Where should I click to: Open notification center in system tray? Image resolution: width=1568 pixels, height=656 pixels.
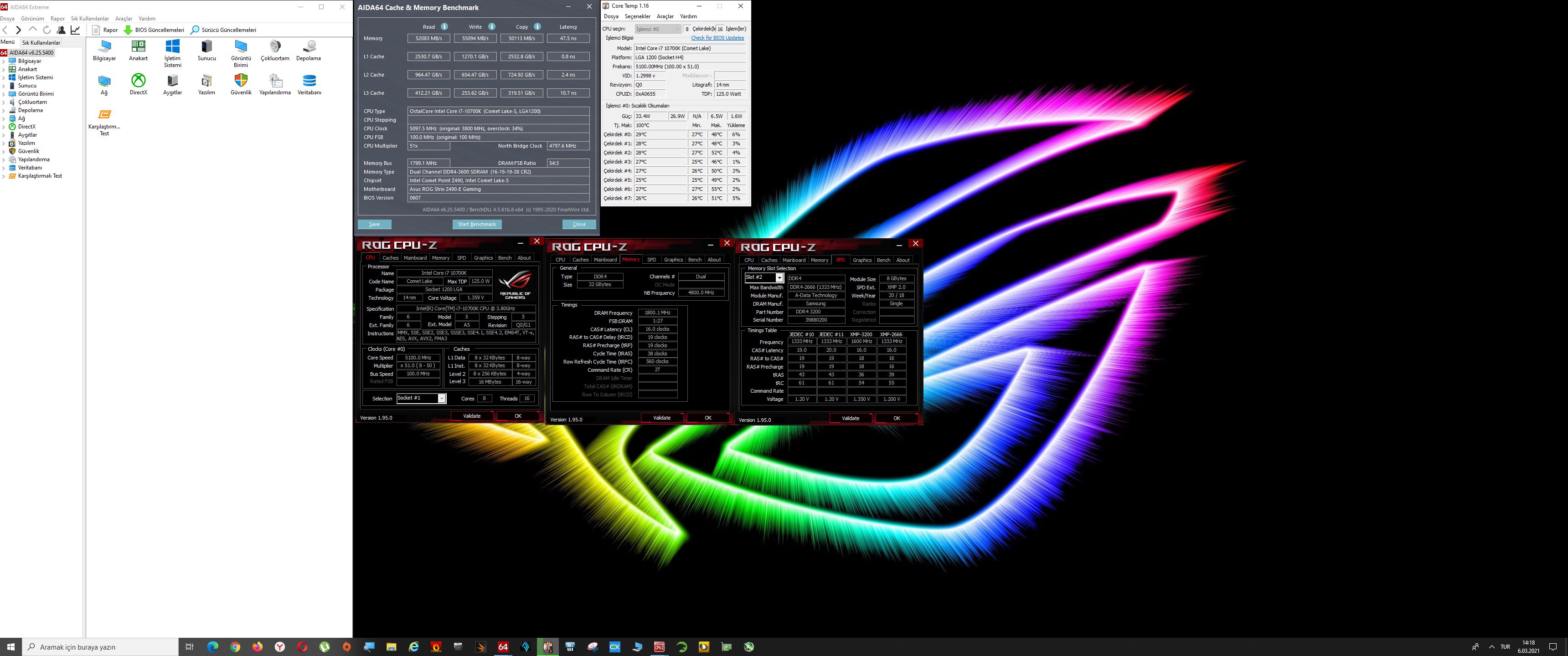[1553, 647]
